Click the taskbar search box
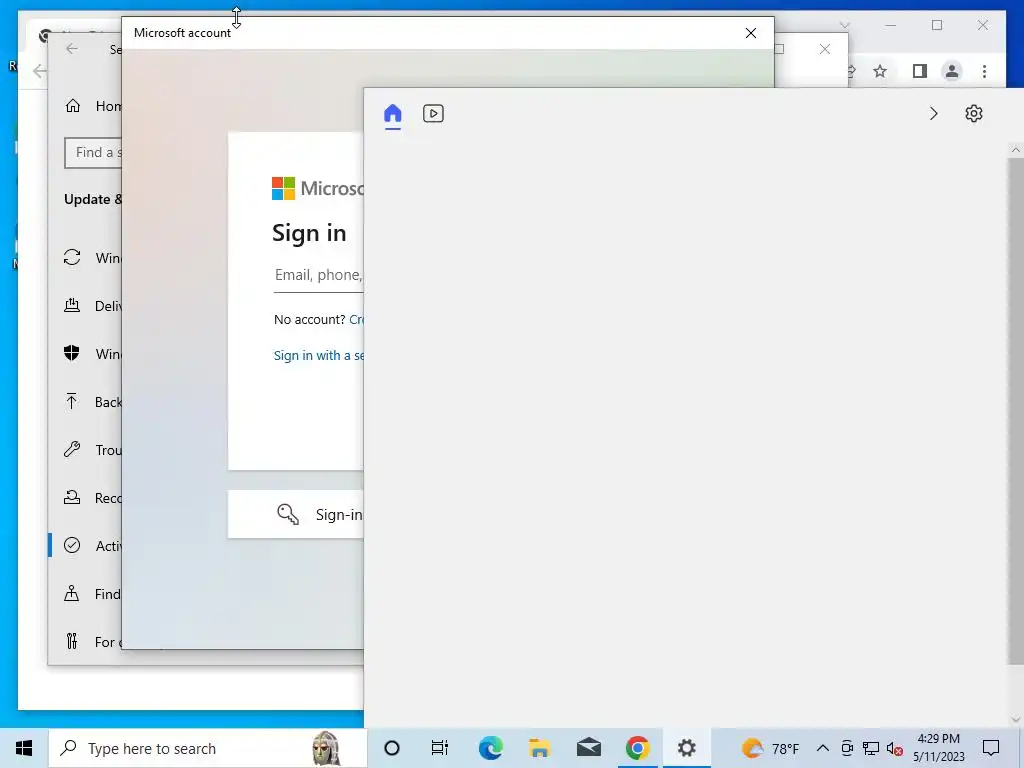 208,748
